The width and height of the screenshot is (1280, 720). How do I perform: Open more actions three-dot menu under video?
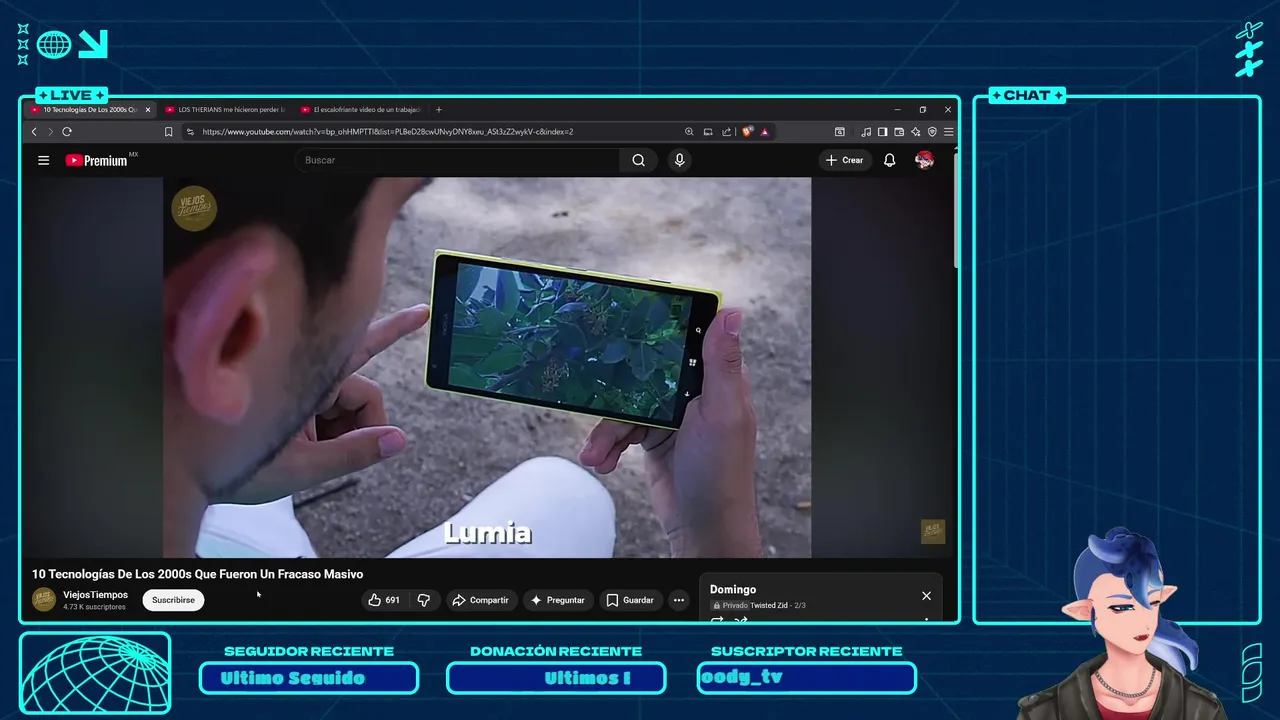pyautogui.click(x=679, y=600)
